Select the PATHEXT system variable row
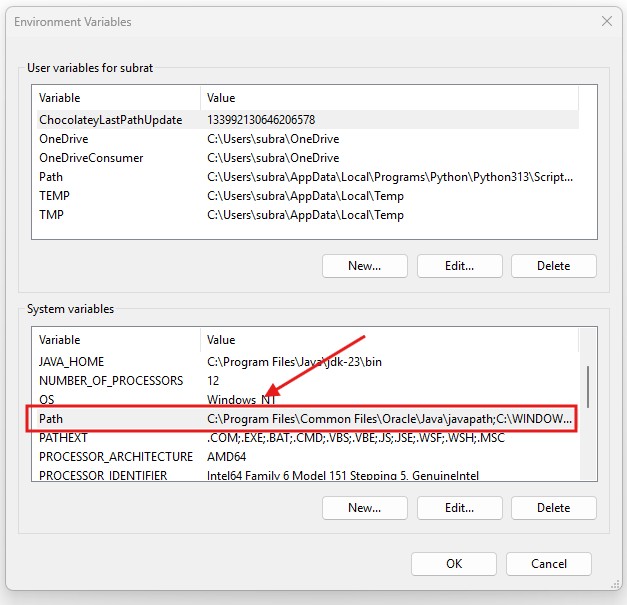This screenshot has height=605, width=627. (65, 438)
